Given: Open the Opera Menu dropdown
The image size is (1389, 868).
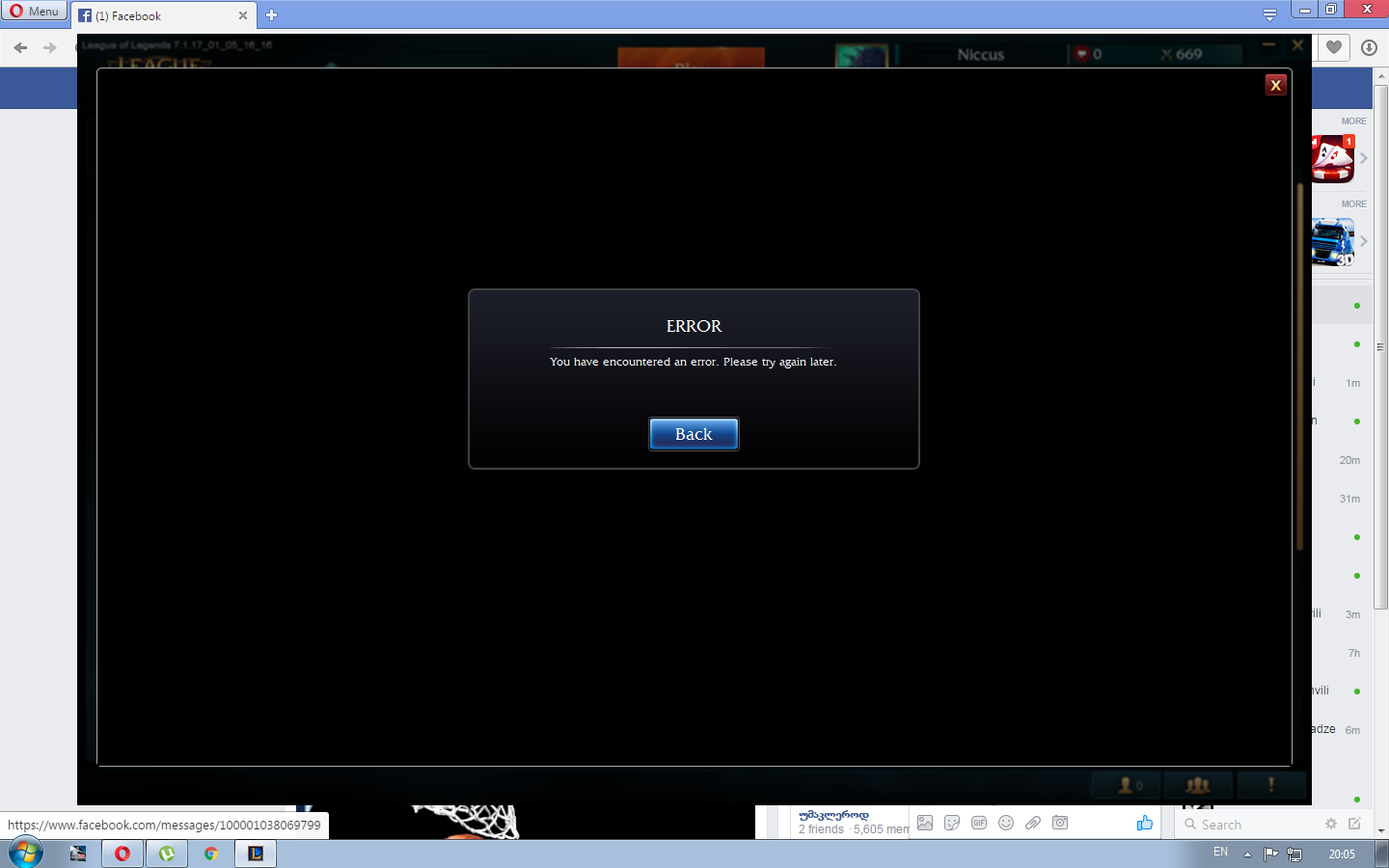Looking at the screenshot, I should point(34,11).
